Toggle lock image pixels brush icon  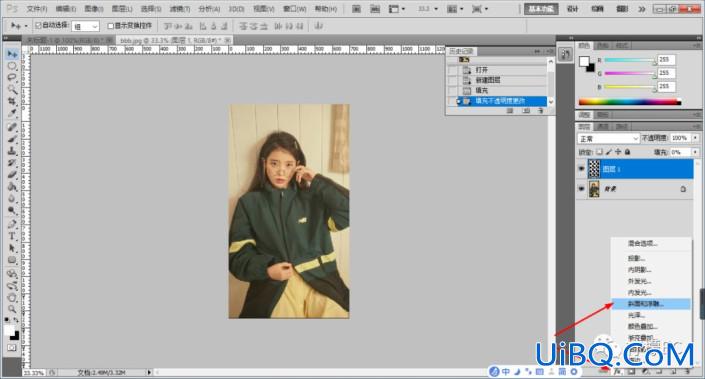tap(609, 152)
